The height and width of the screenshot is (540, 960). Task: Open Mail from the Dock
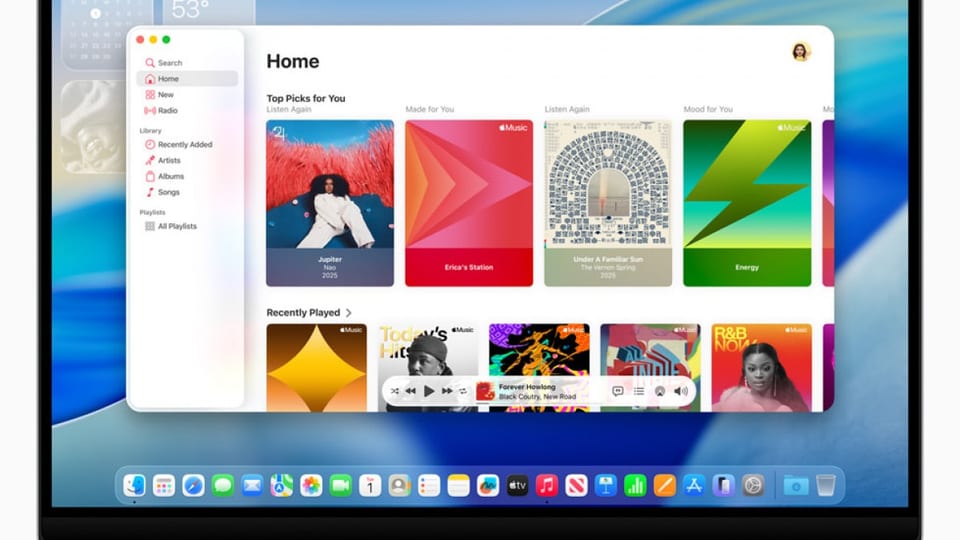coord(252,486)
